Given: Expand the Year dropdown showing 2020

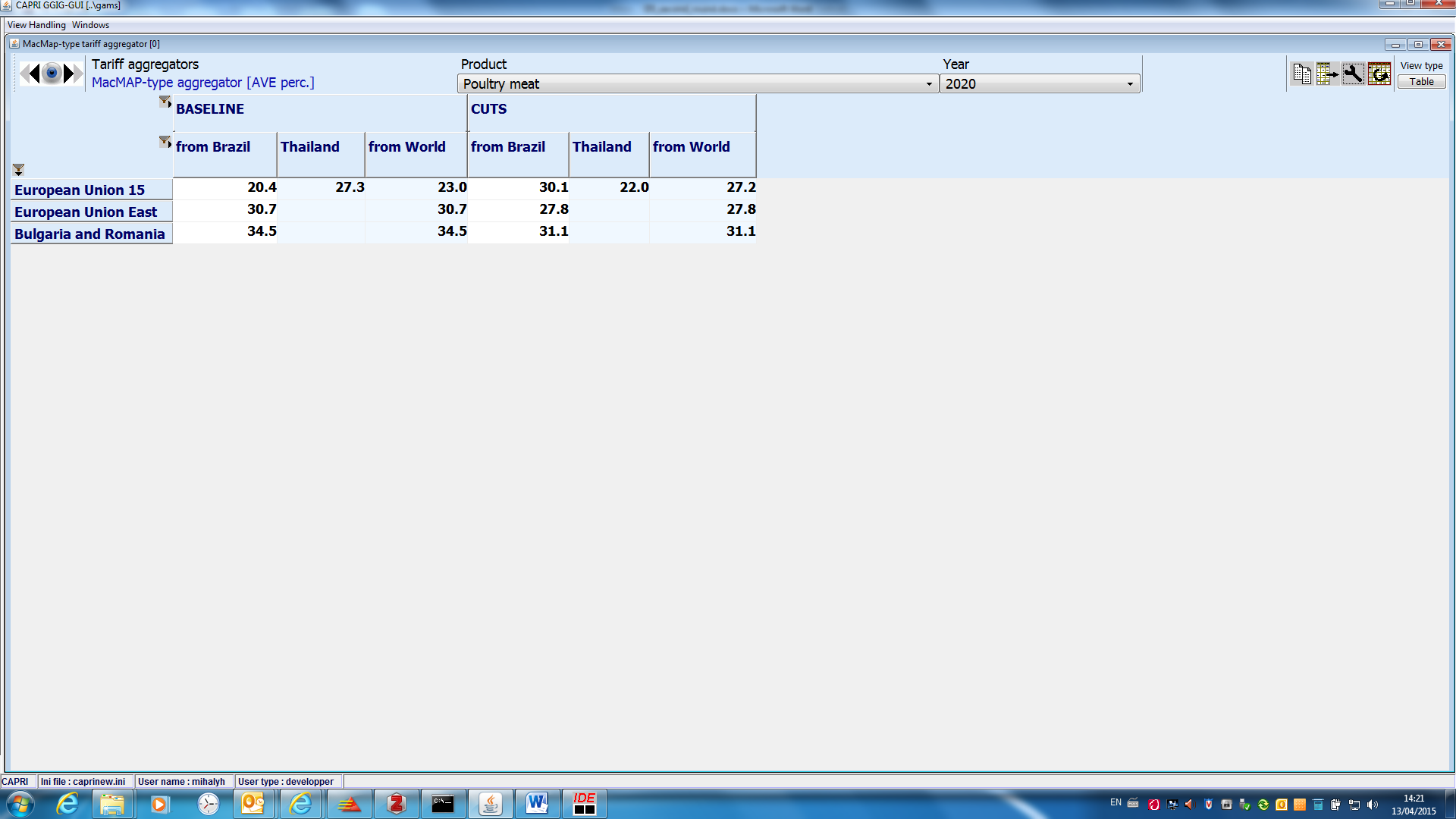Looking at the screenshot, I should click(x=1130, y=84).
